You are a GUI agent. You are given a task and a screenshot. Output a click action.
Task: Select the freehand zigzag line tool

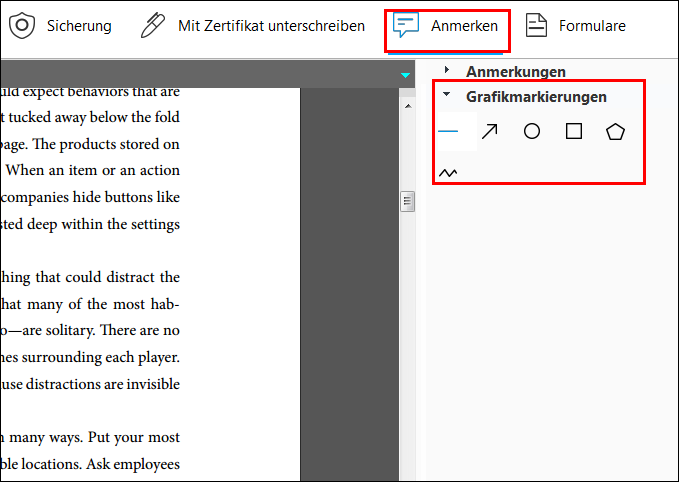click(448, 173)
